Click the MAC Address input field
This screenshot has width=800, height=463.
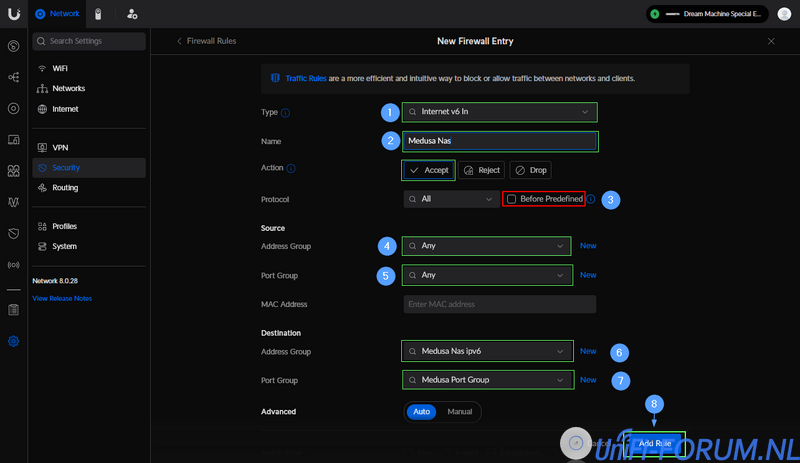point(499,304)
